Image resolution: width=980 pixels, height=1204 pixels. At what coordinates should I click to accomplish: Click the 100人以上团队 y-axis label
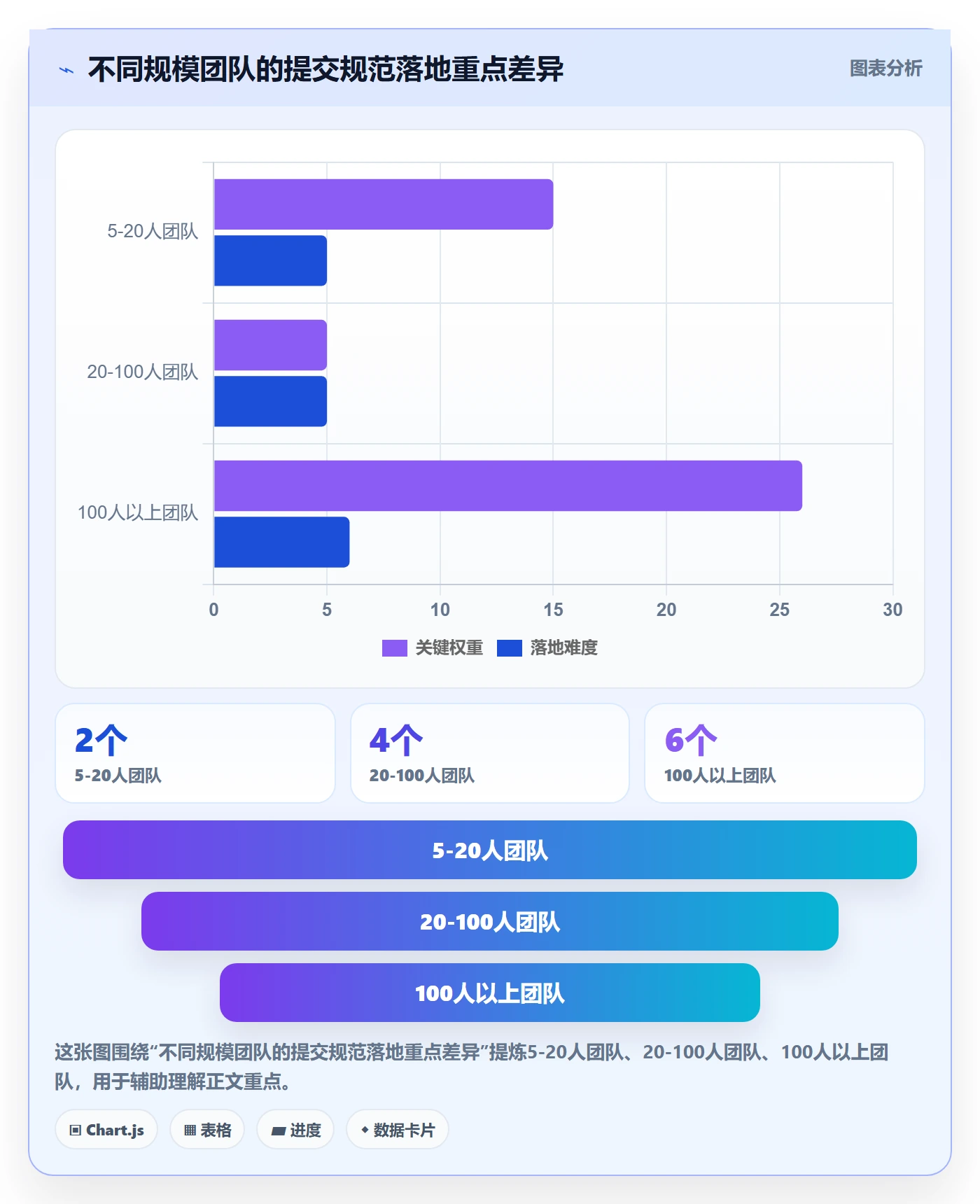[x=138, y=513]
